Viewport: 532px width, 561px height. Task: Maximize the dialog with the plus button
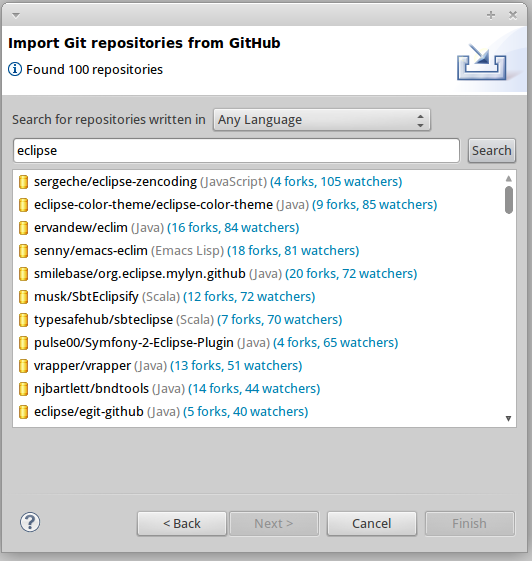[491, 15]
